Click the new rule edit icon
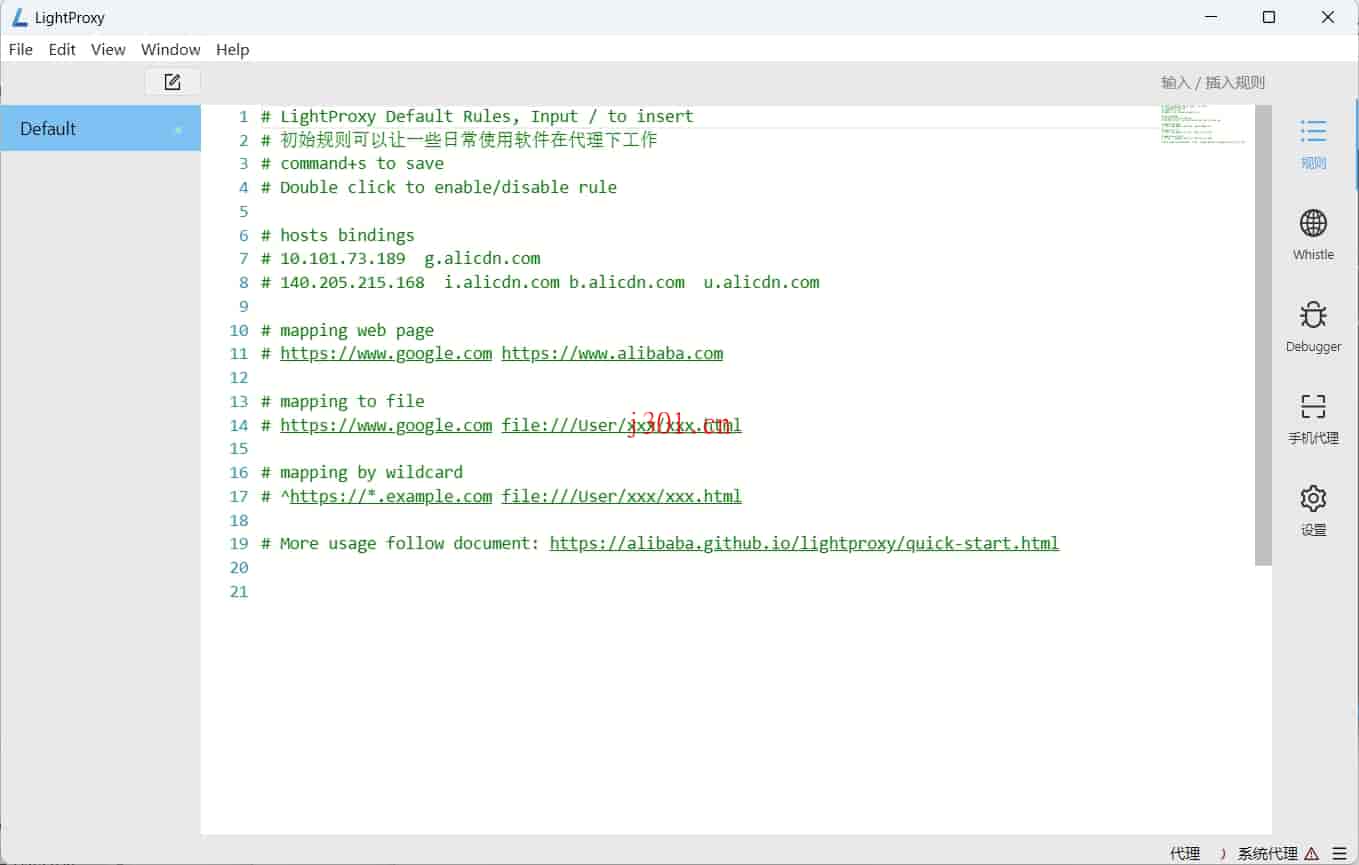This screenshot has width=1359, height=865. (x=172, y=82)
